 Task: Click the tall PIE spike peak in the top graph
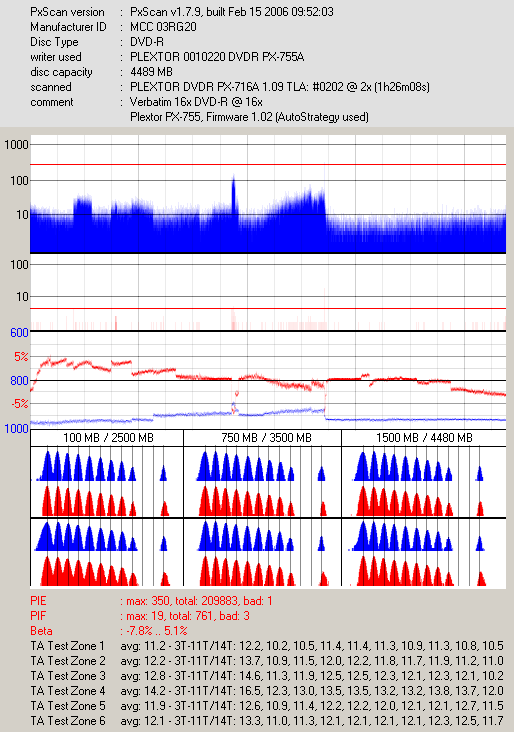tap(233, 180)
